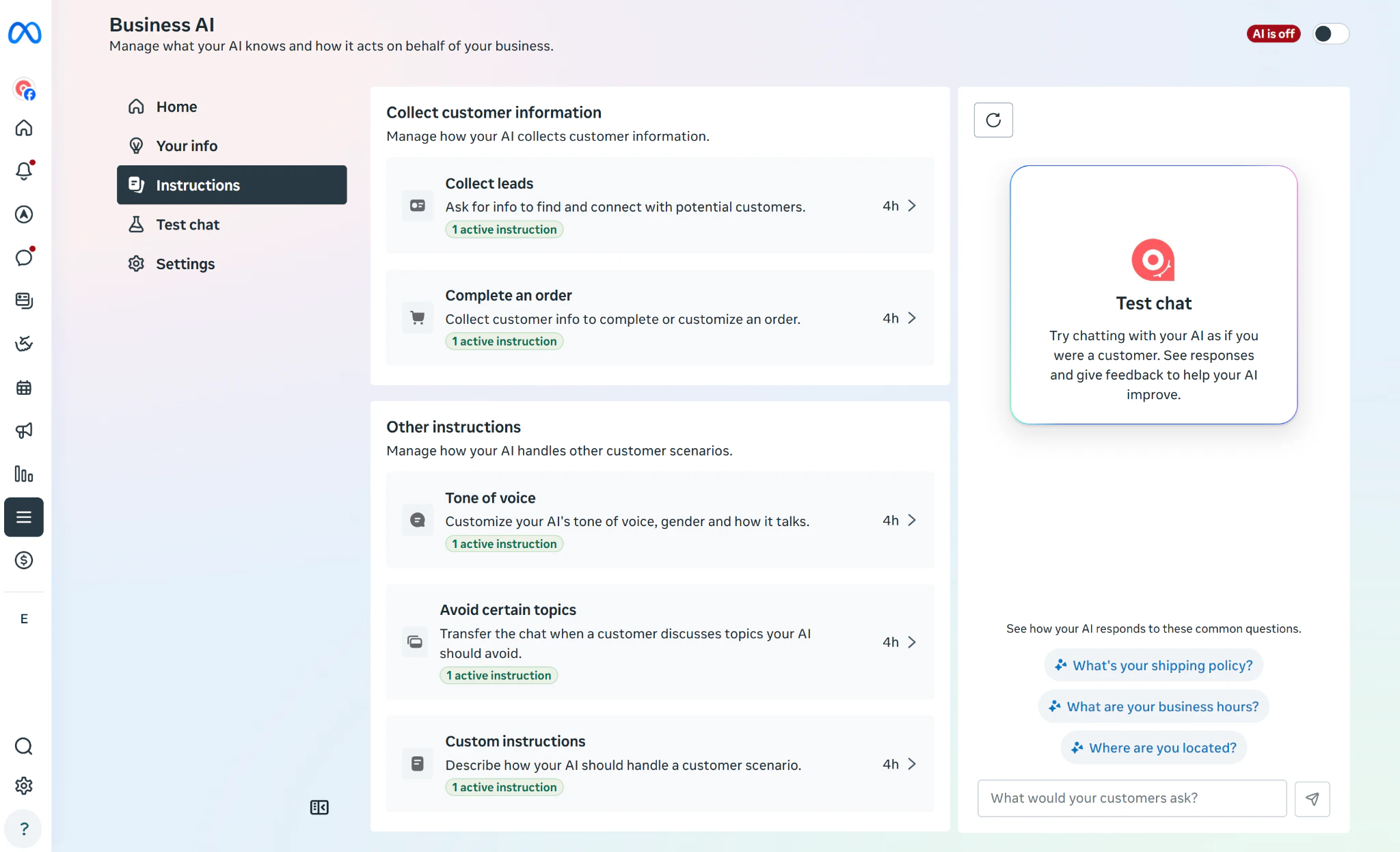
Task: Open the gear icon at bottom of left rail
Action: pyautogui.click(x=24, y=786)
